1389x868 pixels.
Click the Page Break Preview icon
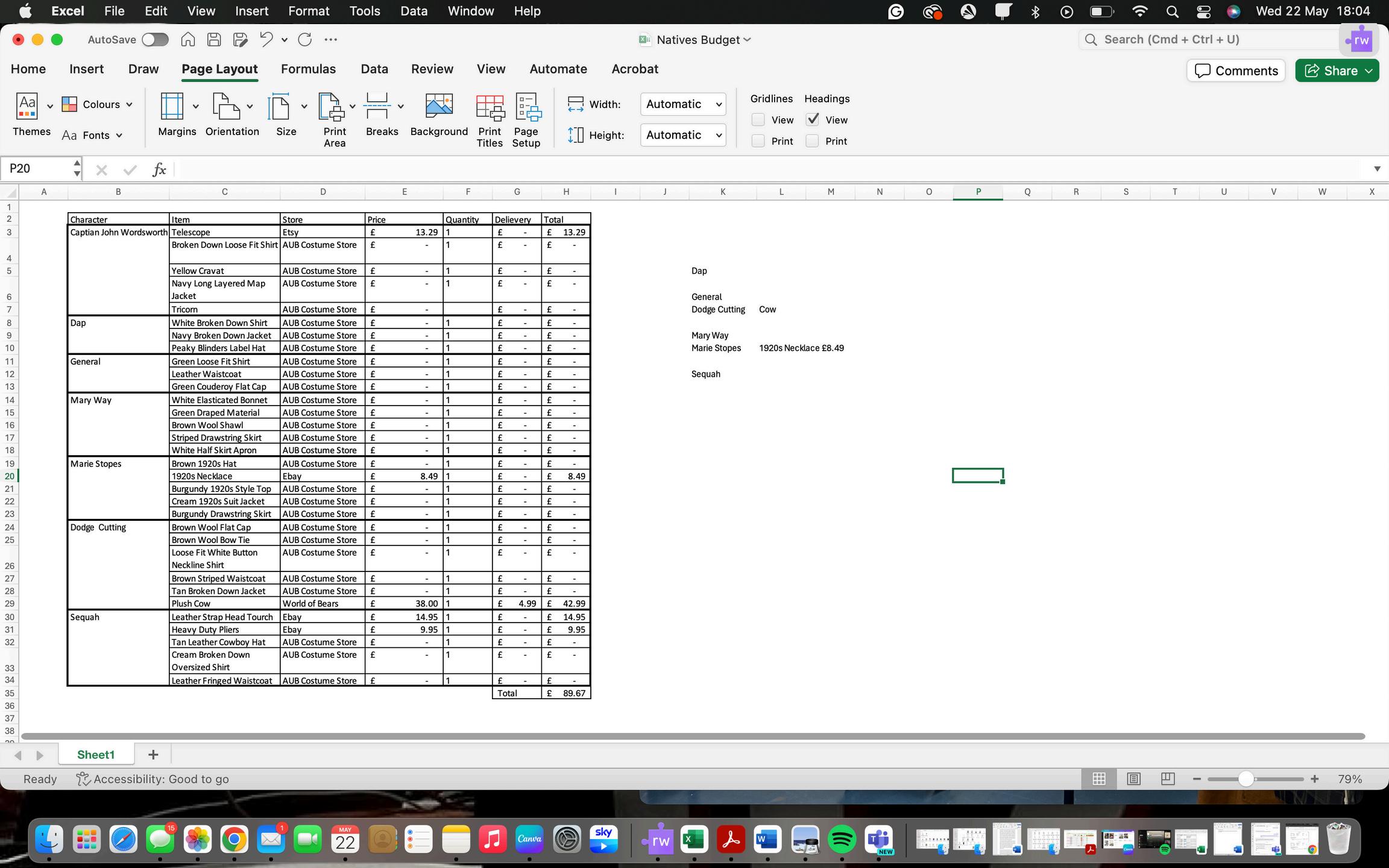coord(1168,779)
